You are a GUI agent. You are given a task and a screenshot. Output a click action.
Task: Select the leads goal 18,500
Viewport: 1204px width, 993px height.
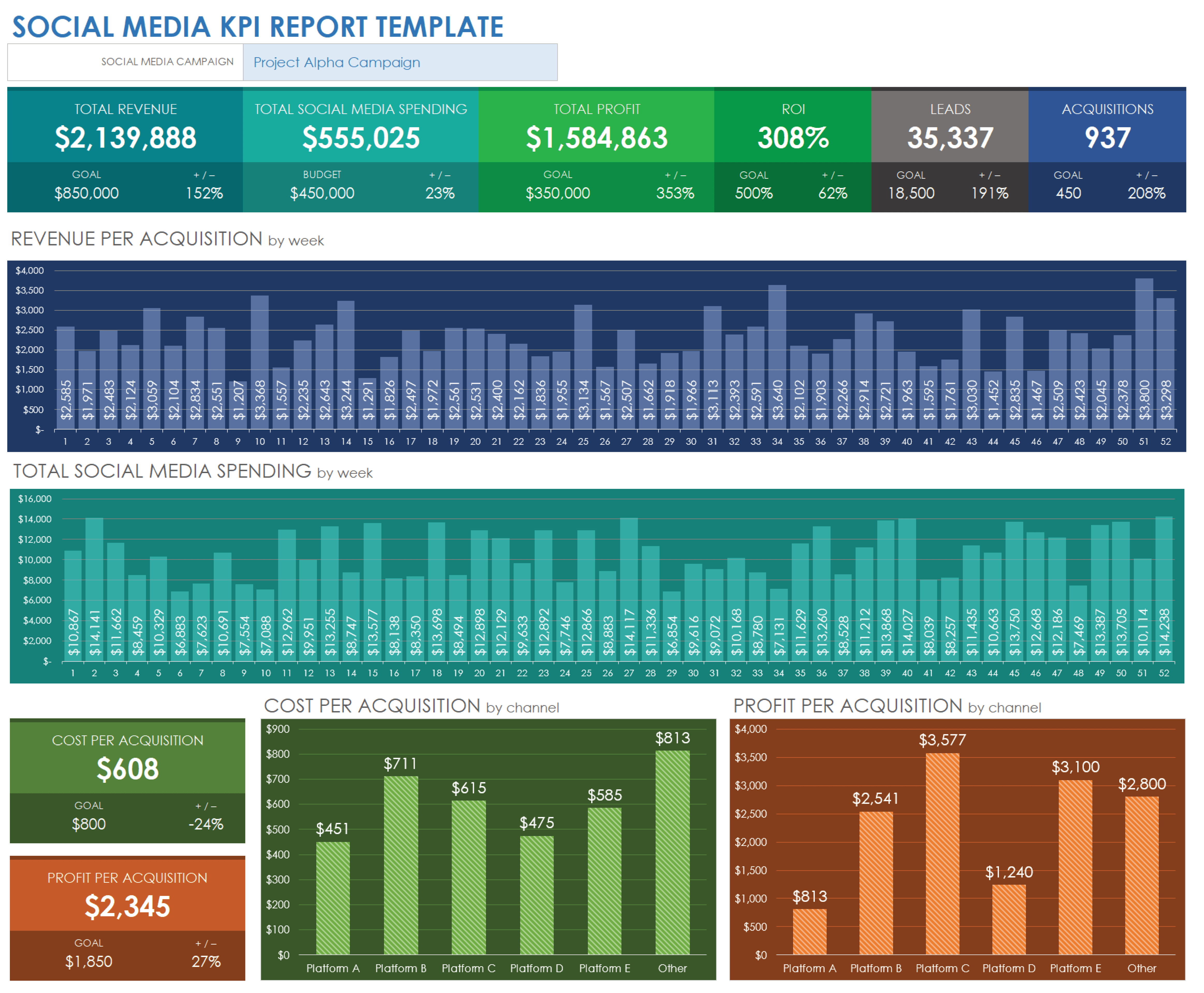[x=911, y=193]
